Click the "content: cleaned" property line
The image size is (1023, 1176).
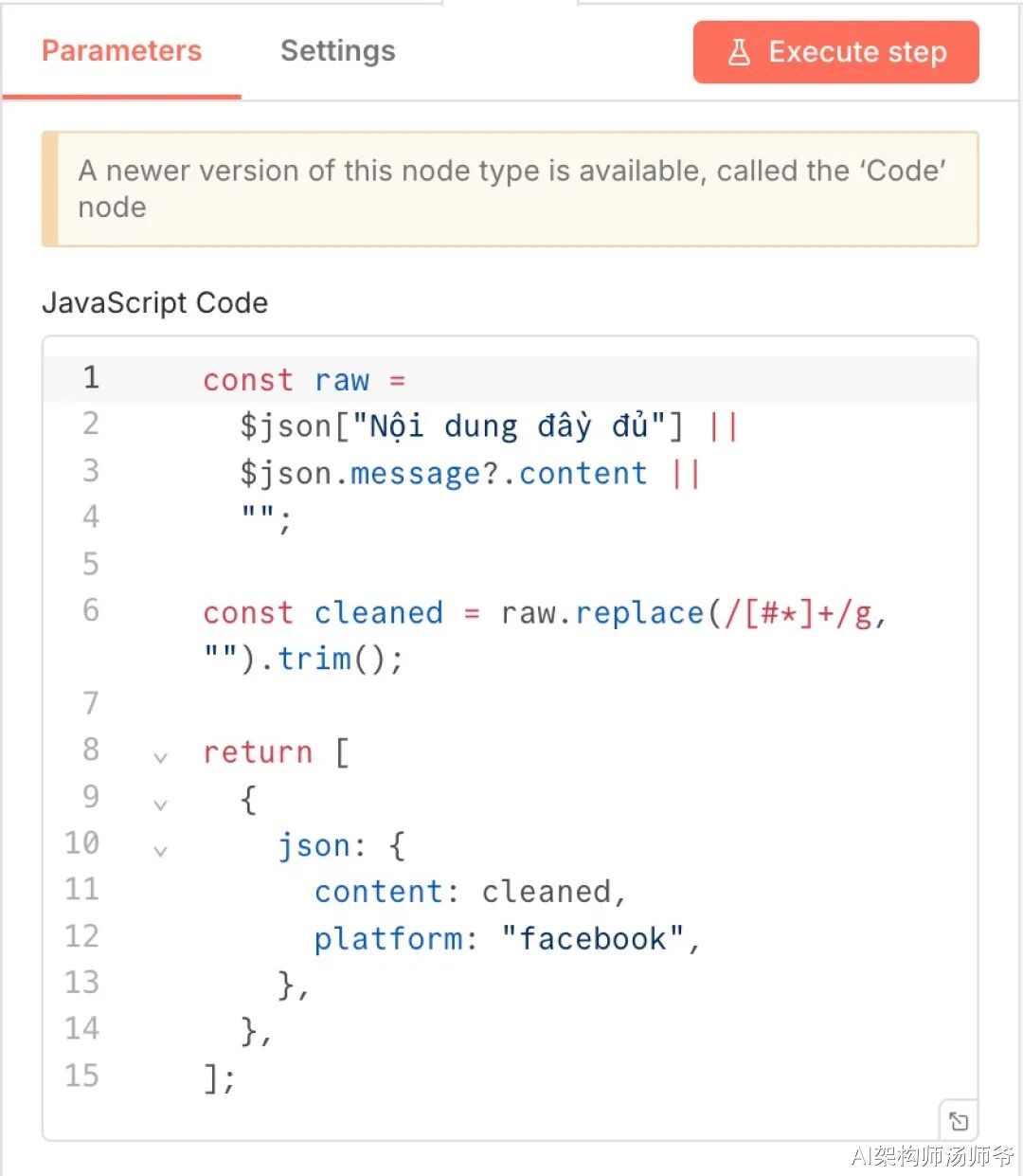(x=468, y=892)
